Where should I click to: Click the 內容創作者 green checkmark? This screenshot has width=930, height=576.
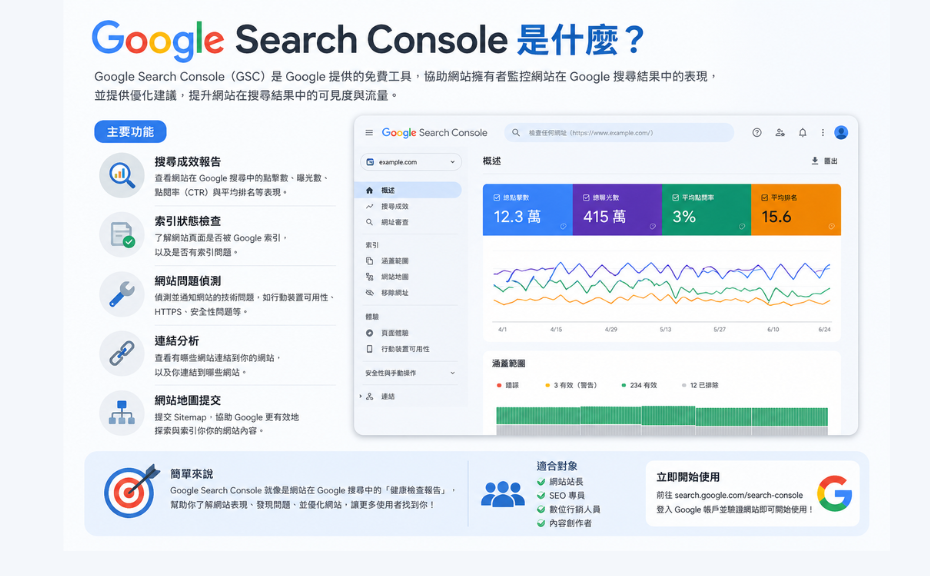[x=541, y=523]
